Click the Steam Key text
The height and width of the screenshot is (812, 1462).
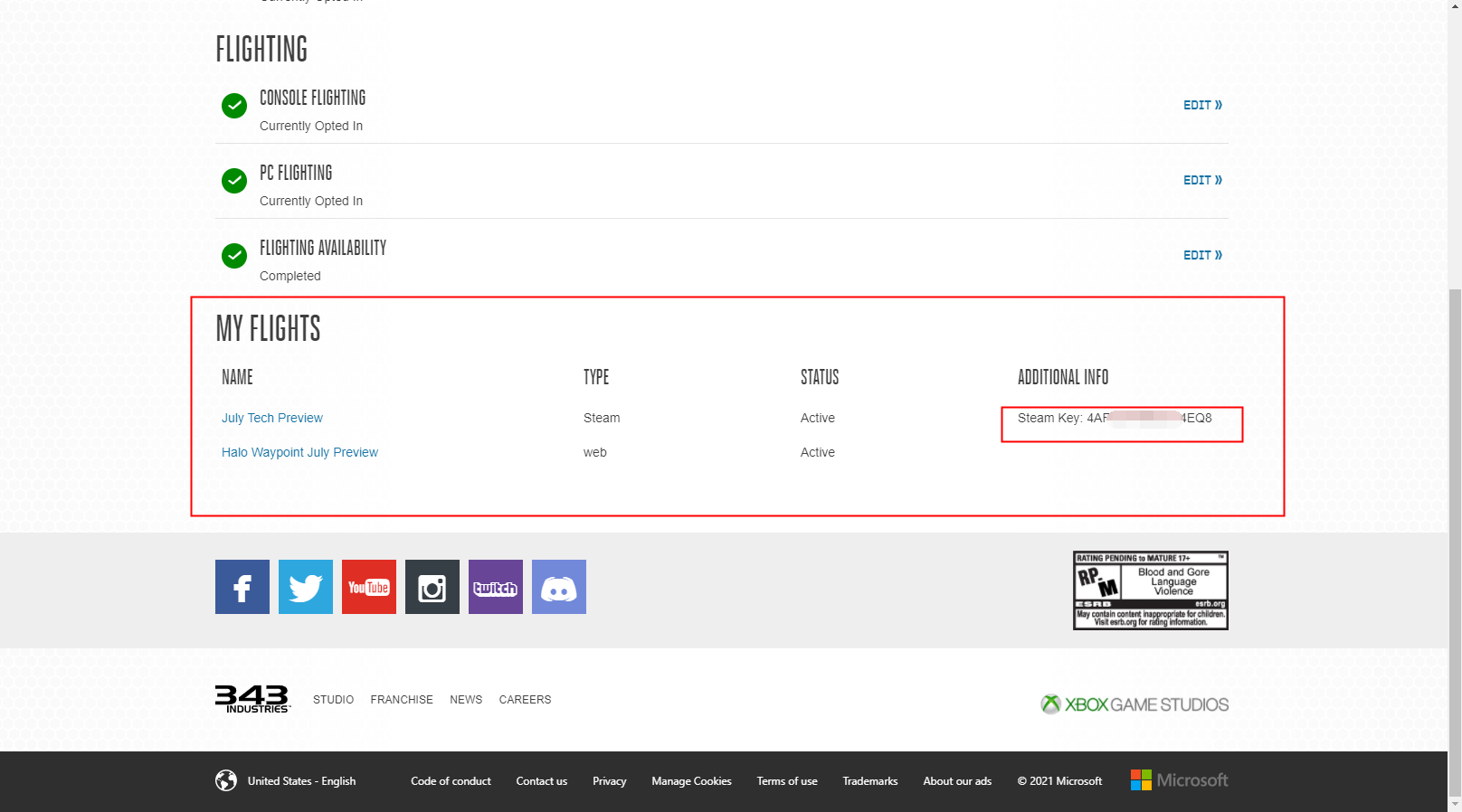(x=1115, y=418)
